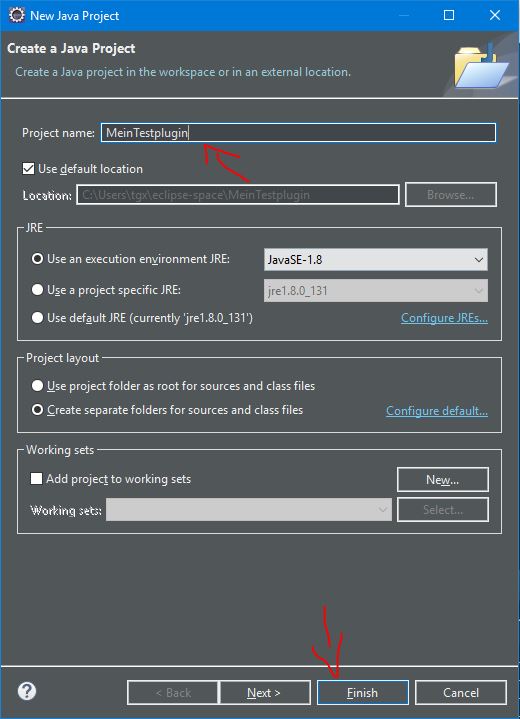Image resolution: width=520 pixels, height=719 pixels.
Task: Select Use an execution environment JRE
Action: click(x=37, y=259)
